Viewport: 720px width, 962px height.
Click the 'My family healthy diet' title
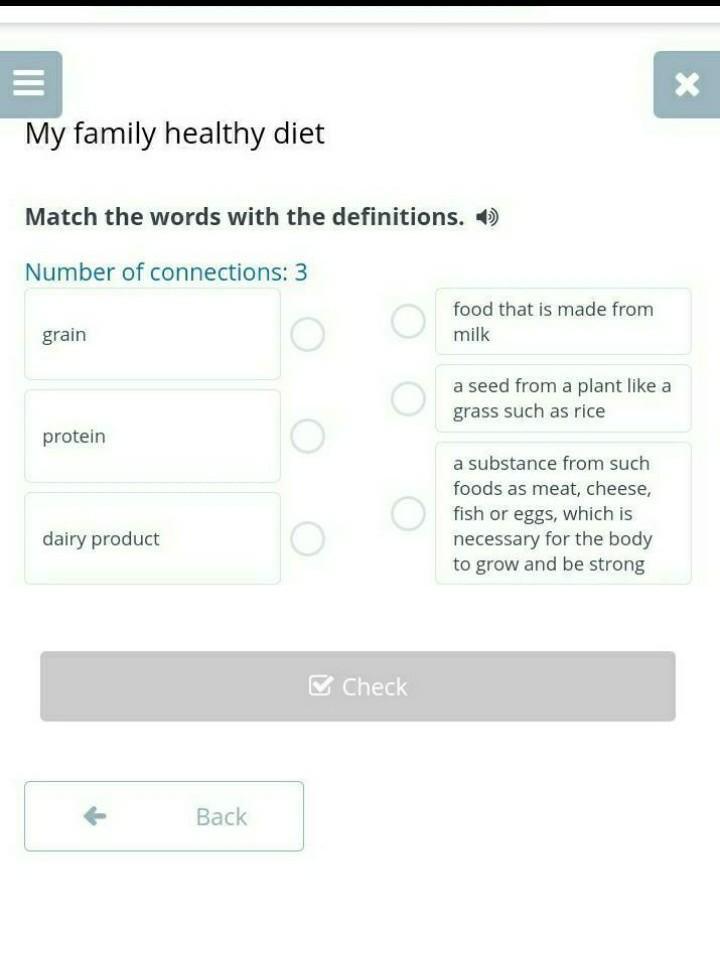175,134
